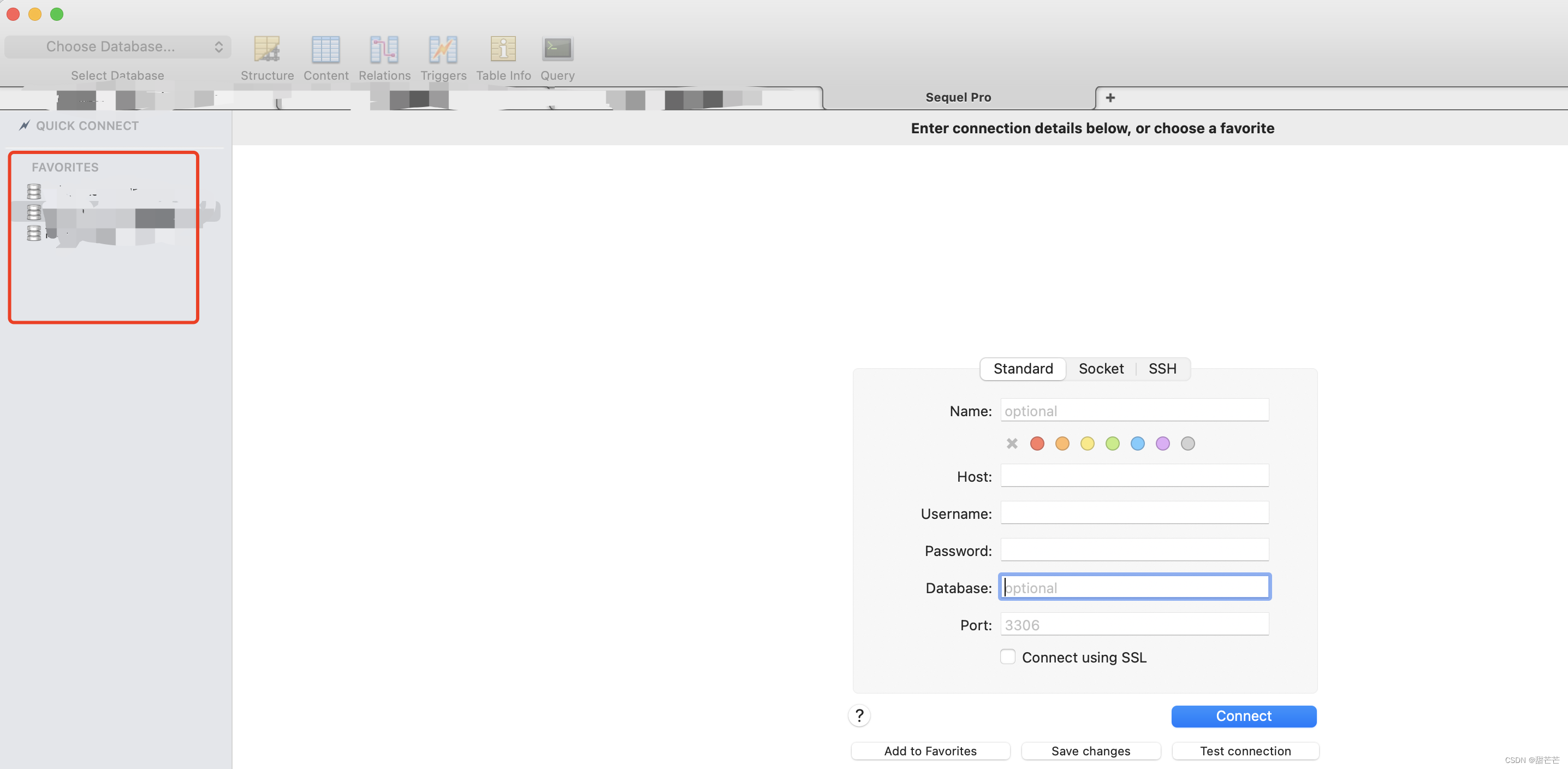Pick the blue color label swatch
The image size is (1568, 769).
tap(1137, 443)
